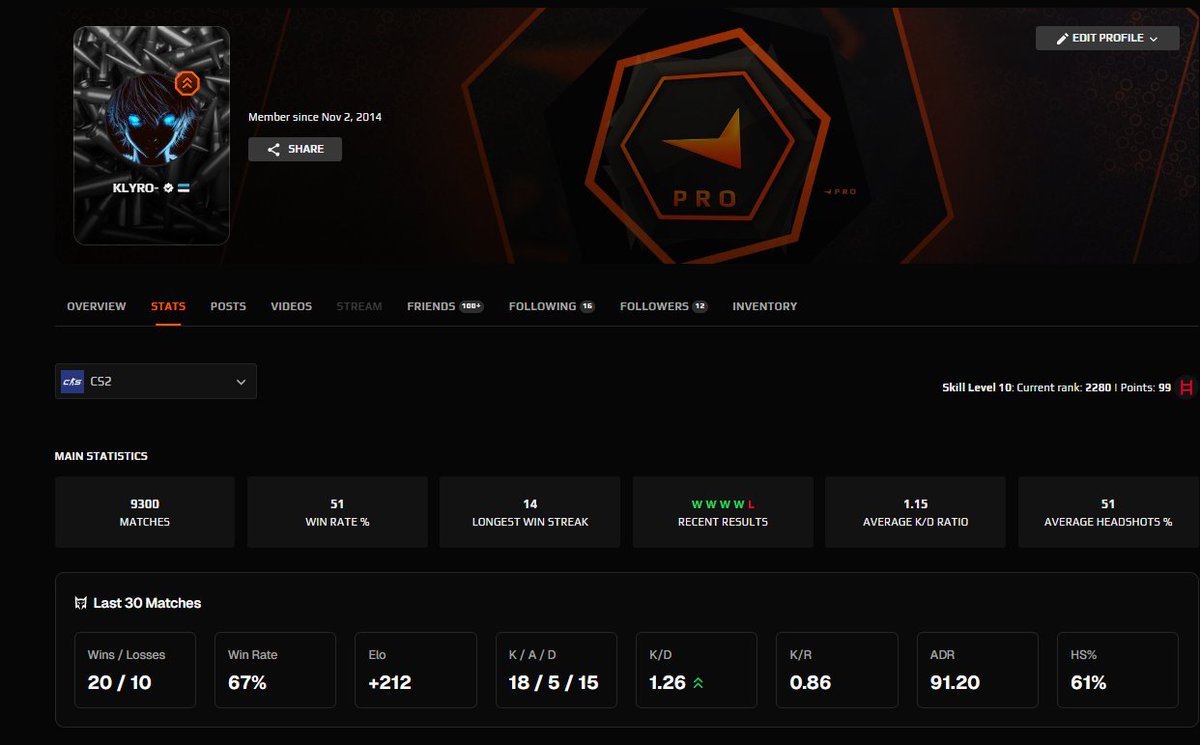
Task: Switch to the Overview tab
Action: pos(96,306)
